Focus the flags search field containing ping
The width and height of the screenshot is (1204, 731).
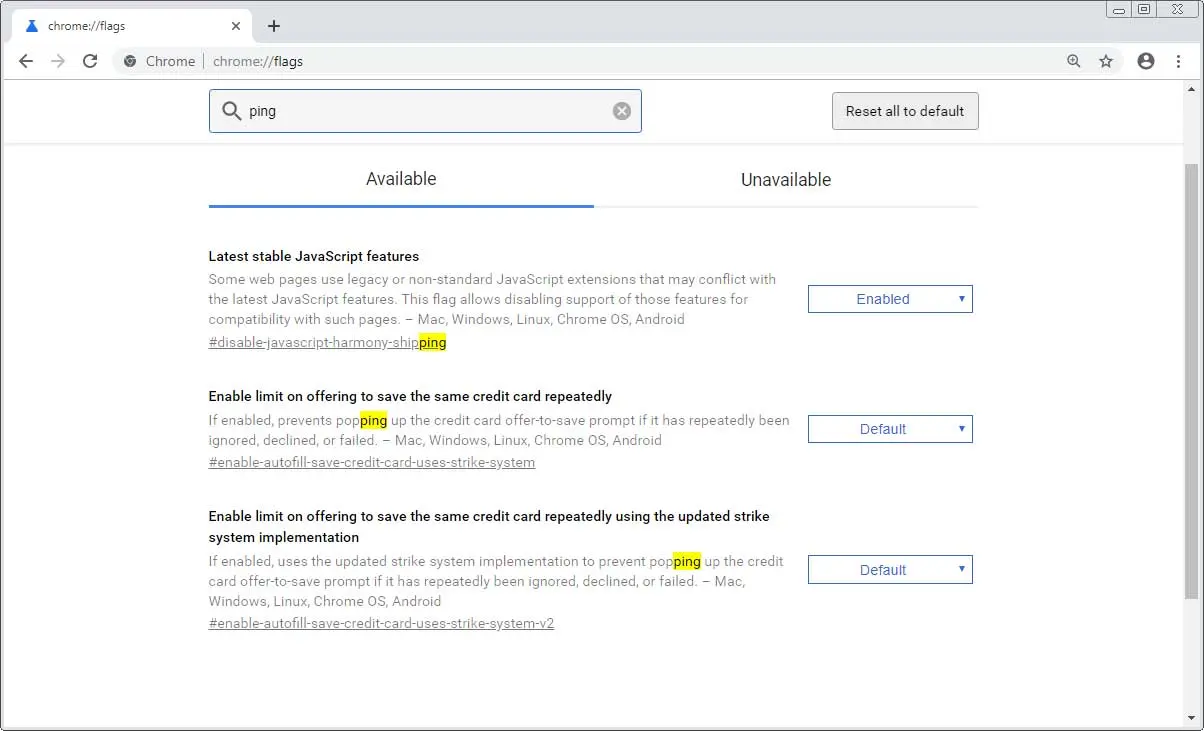425,111
